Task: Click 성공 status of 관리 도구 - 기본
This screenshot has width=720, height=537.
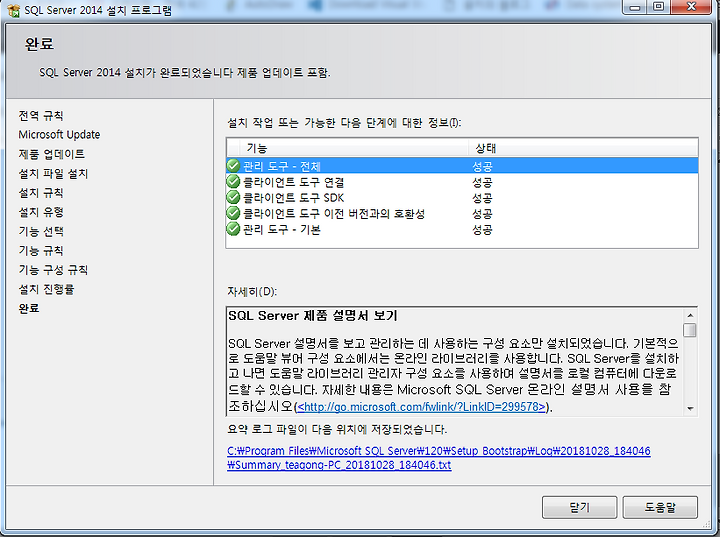Action: click(x=482, y=230)
